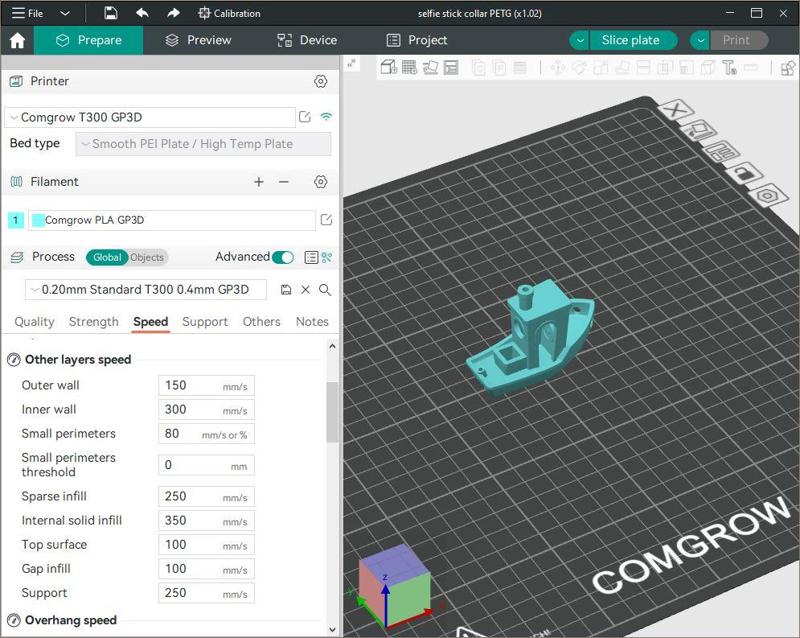Click the save project icon
This screenshot has width=800, height=638.
pyautogui.click(x=111, y=13)
